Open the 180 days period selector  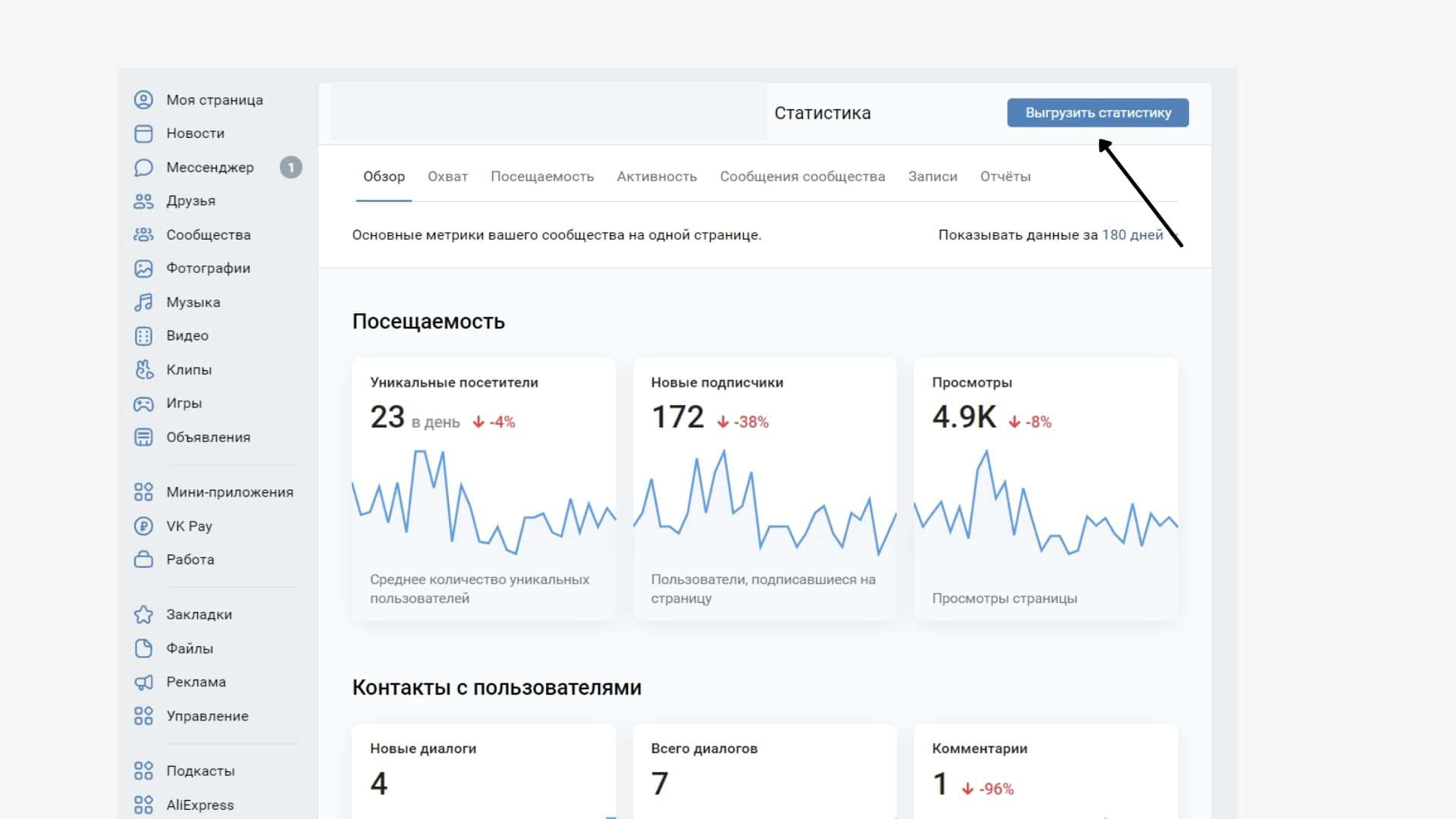[1131, 235]
